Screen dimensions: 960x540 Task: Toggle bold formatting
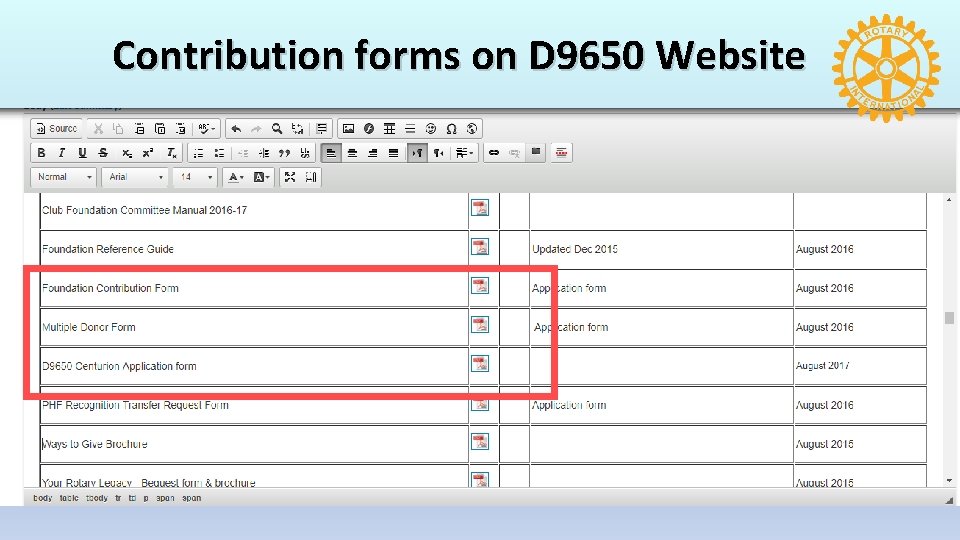pyautogui.click(x=41, y=152)
